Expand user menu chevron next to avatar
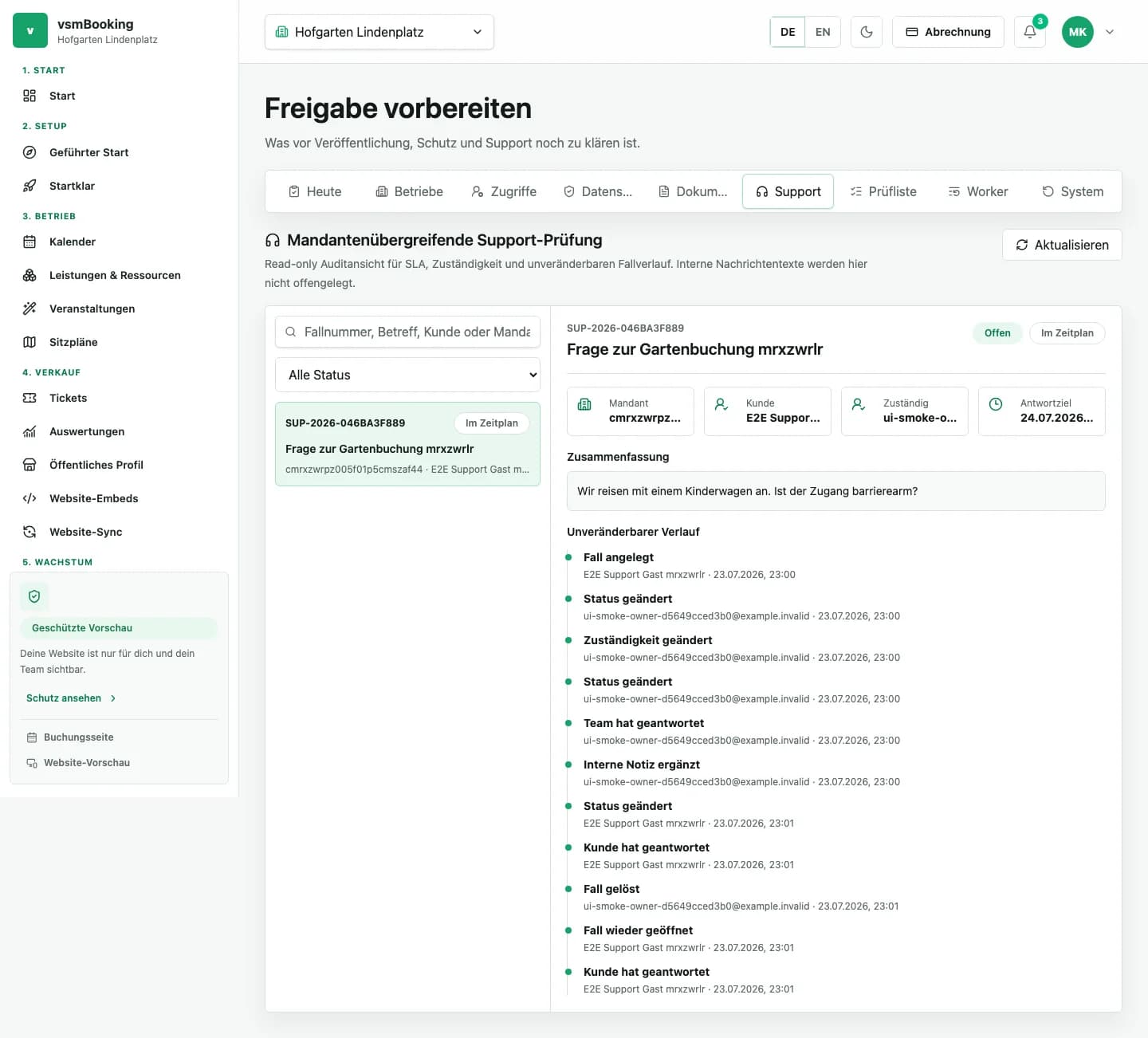Screen dimensions: 1148x1038 [1110, 32]
